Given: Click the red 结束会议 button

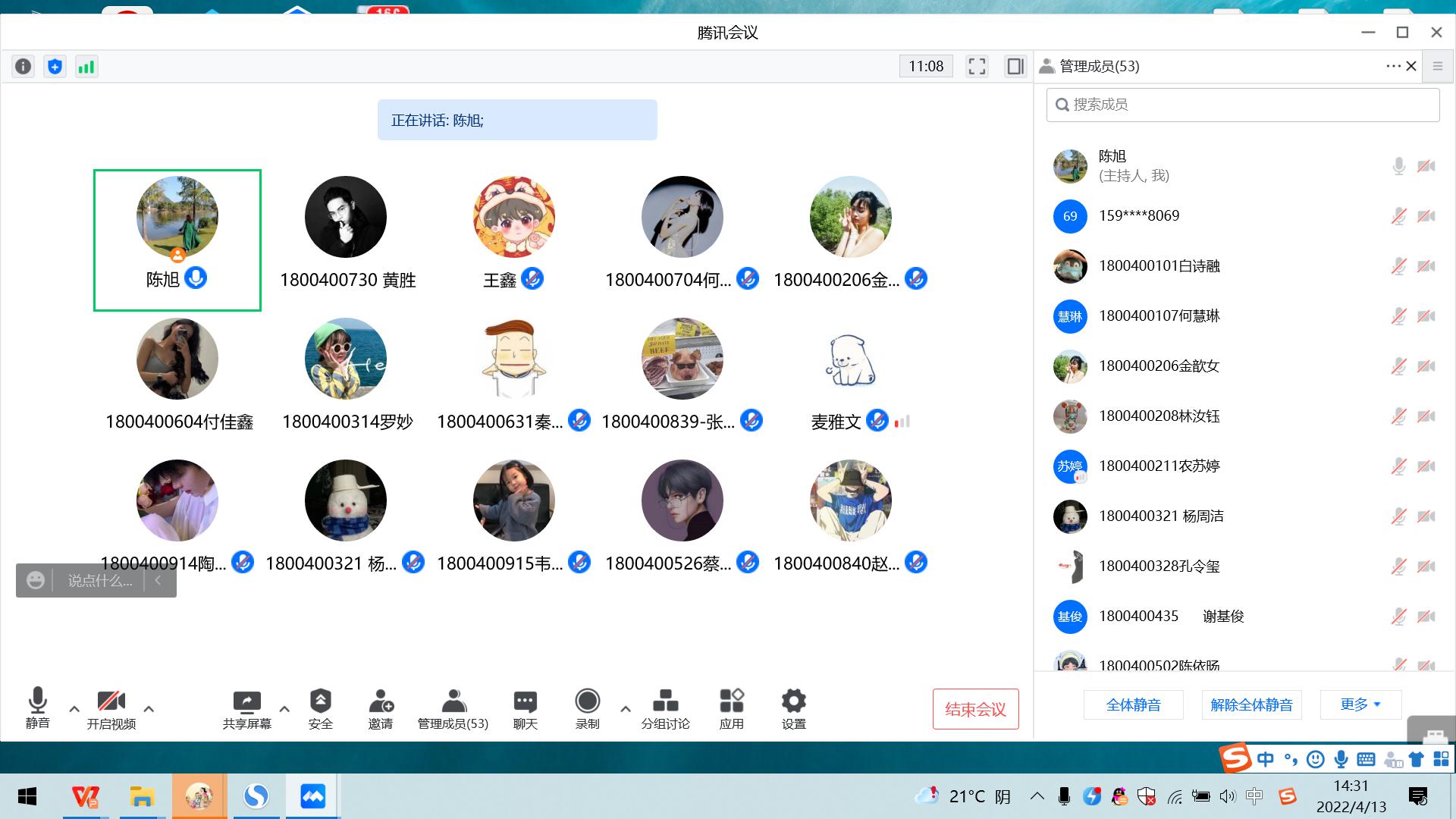Looking at the screenshot, I should (975, 709).
